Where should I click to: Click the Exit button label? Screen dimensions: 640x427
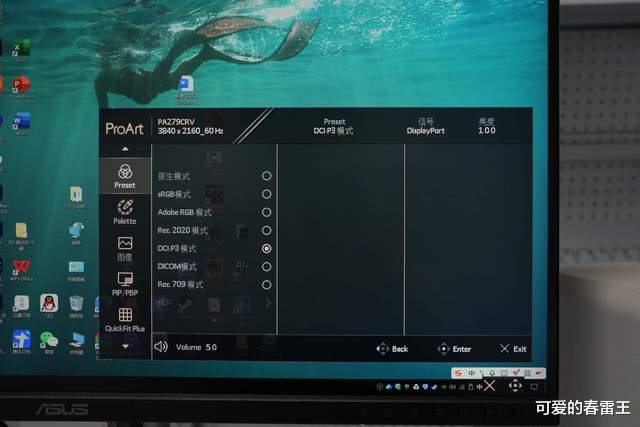[x=520, y=349]
